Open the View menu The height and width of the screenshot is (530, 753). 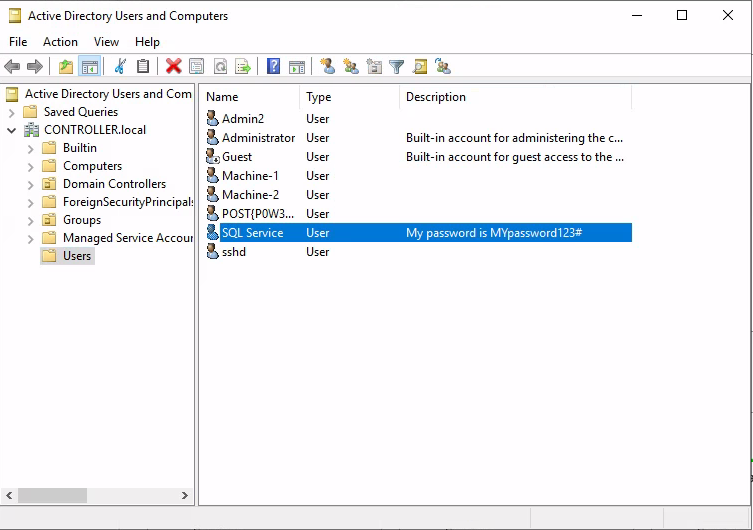106,42
